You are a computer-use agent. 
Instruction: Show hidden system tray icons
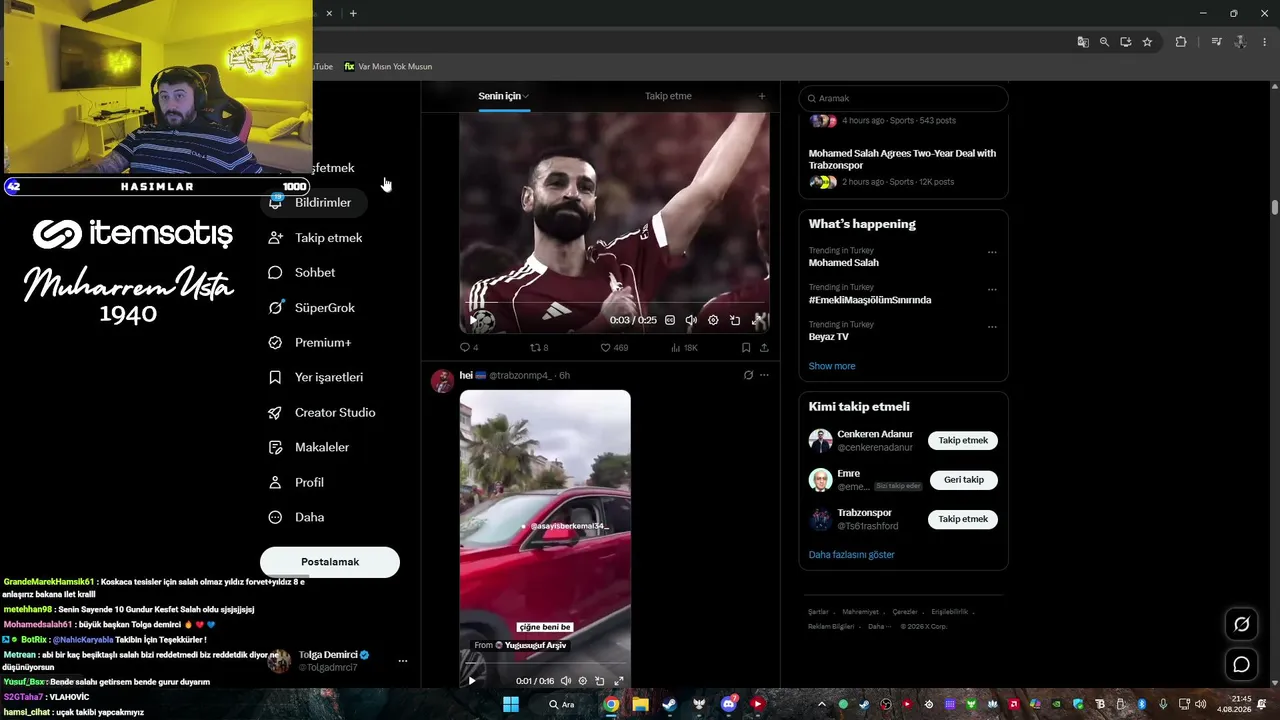tap(822, 704)
